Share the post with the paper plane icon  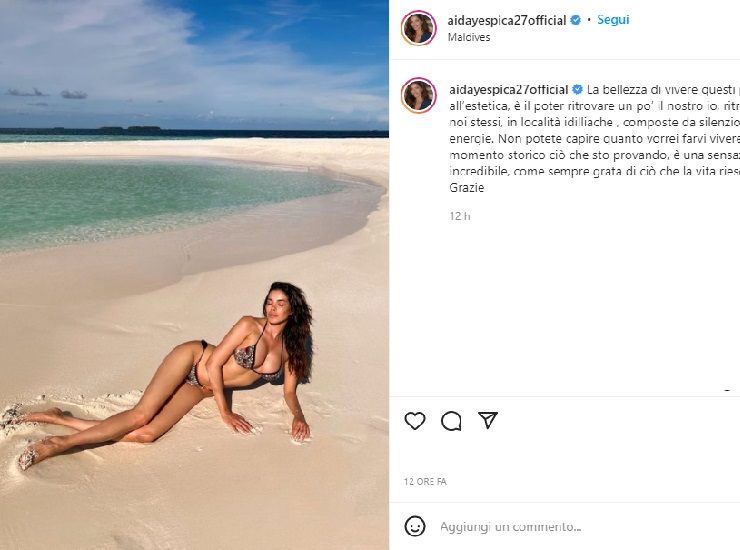[487, 421]
